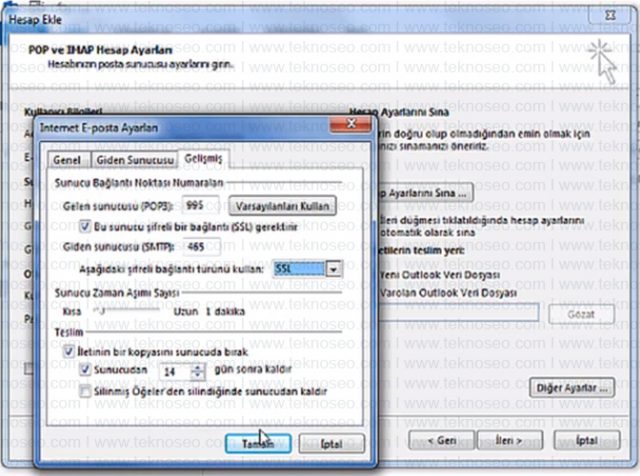
Task: Toggle SSL encrypted connection checkbox
Action: coord(84,226)
